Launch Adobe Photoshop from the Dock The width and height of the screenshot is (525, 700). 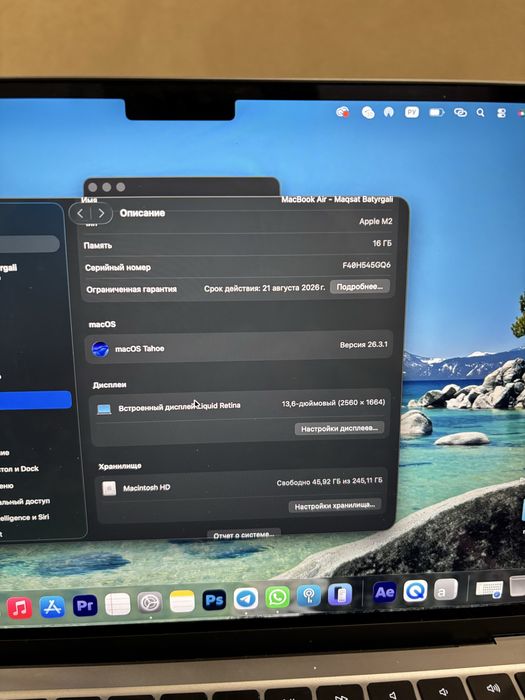coord(214,600)
